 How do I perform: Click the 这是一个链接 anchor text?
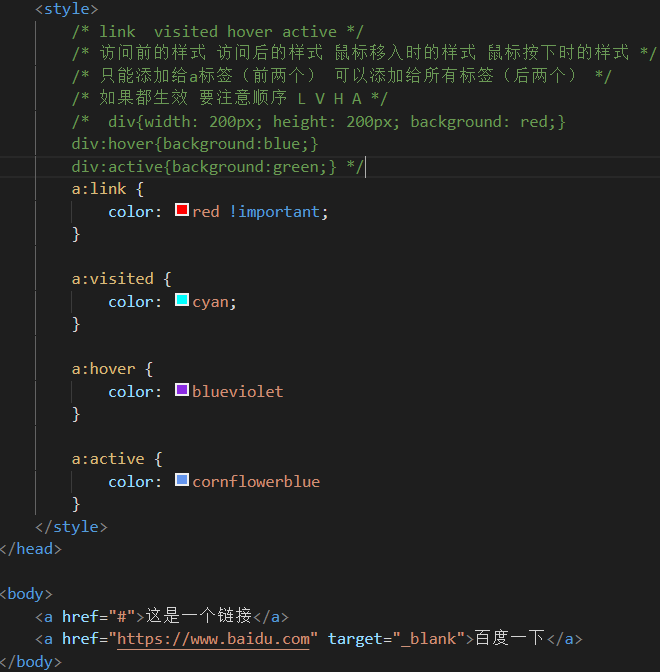(x=199, y=616)
